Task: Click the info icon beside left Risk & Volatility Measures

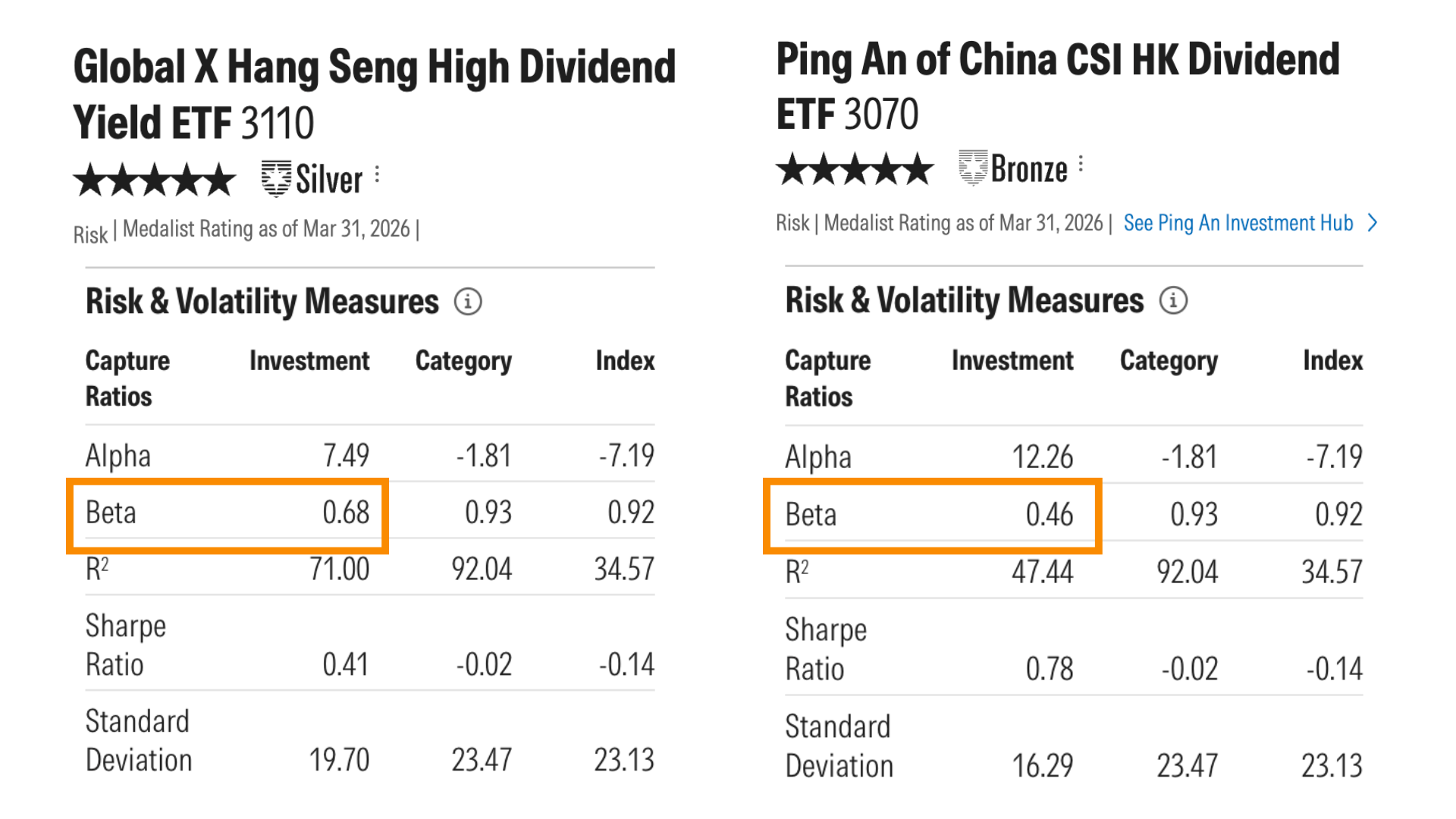Action: point(468,302)
